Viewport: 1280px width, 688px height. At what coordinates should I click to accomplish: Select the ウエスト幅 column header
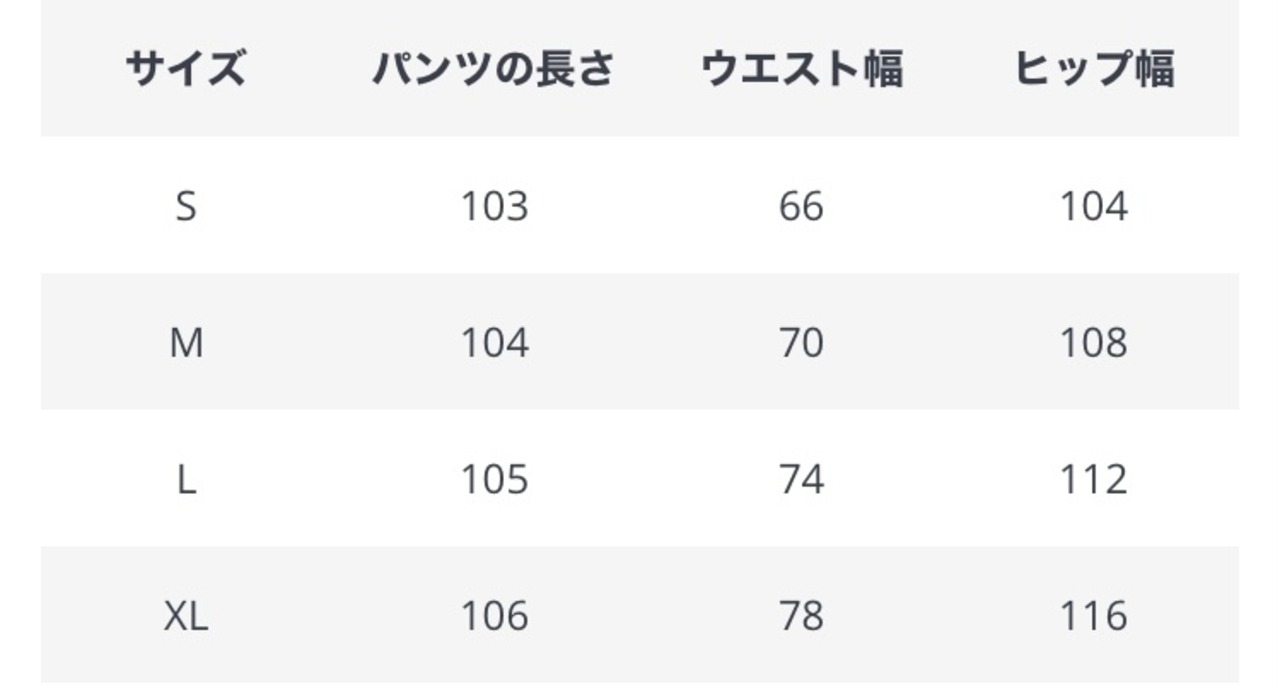click(x=801, y=70)
